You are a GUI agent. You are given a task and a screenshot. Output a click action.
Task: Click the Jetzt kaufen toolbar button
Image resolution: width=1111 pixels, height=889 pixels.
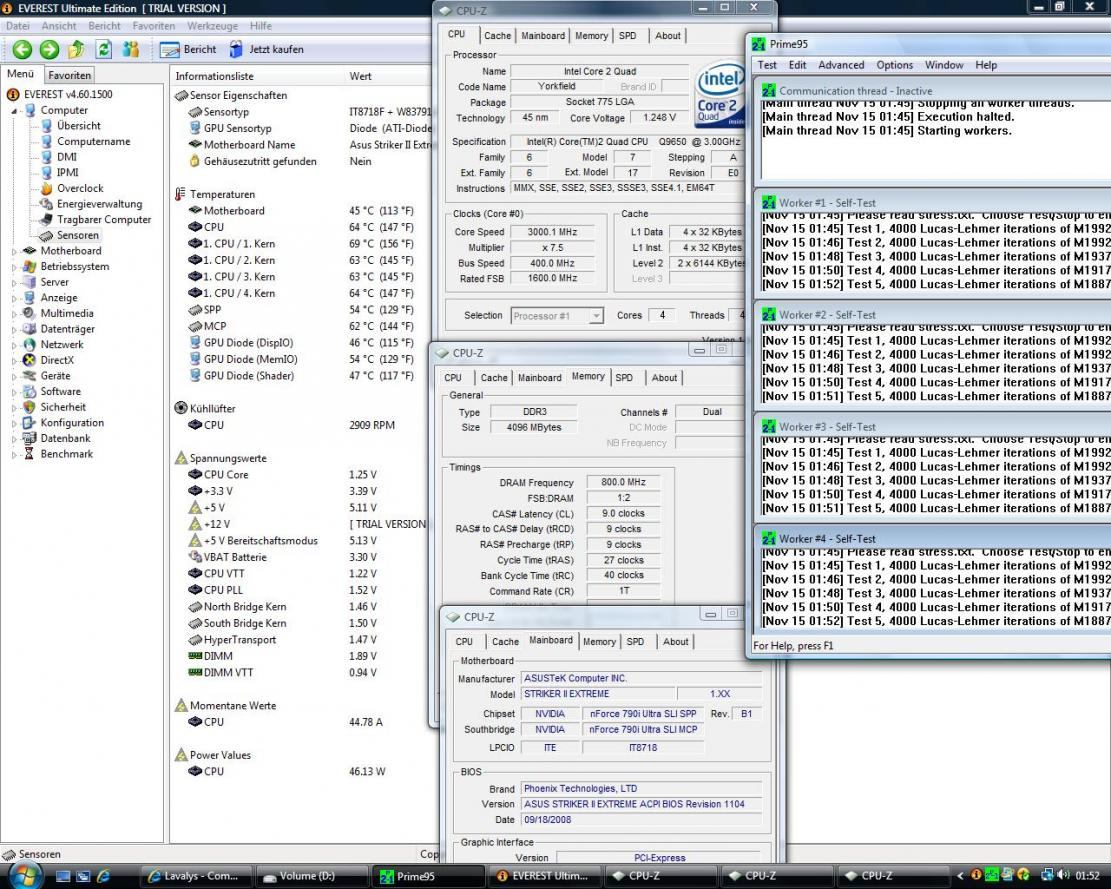tap(266, 49)
